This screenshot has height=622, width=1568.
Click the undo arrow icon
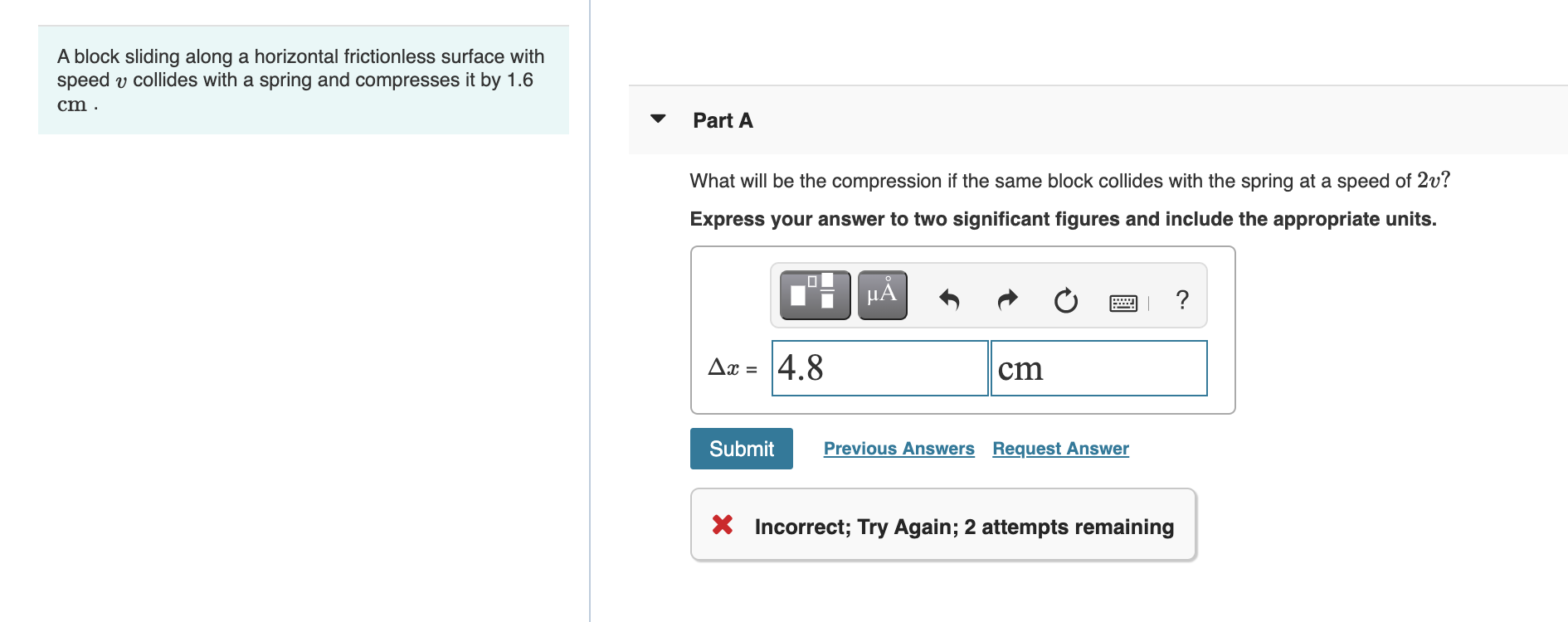949,299
